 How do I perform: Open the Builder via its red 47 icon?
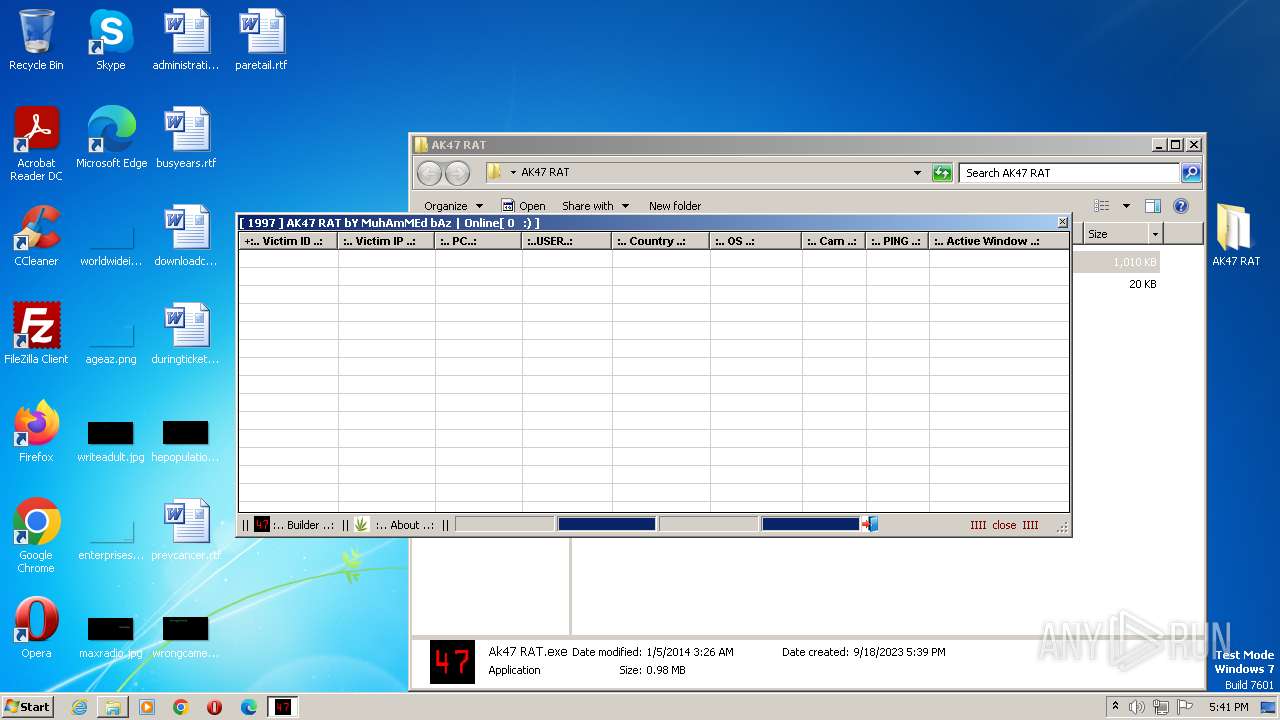point(262,524)
